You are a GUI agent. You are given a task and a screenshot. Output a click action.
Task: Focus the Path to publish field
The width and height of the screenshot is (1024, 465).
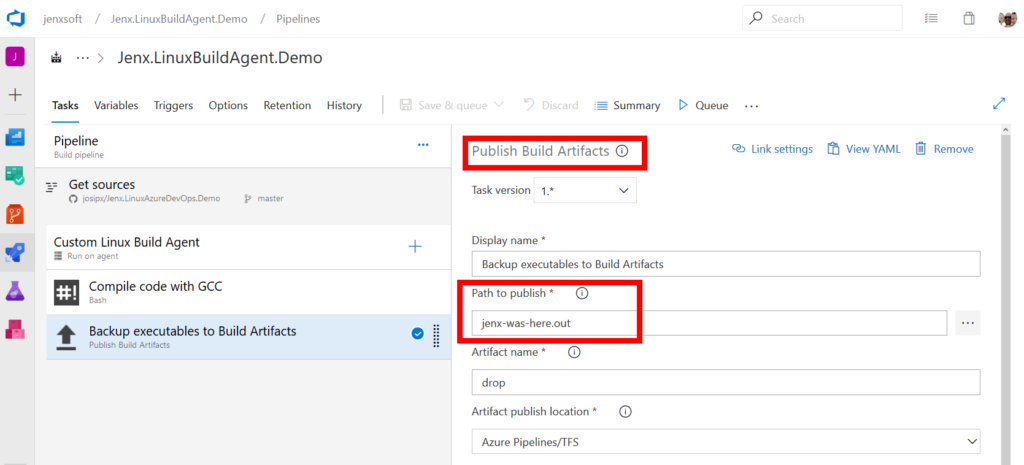(709, 323)
